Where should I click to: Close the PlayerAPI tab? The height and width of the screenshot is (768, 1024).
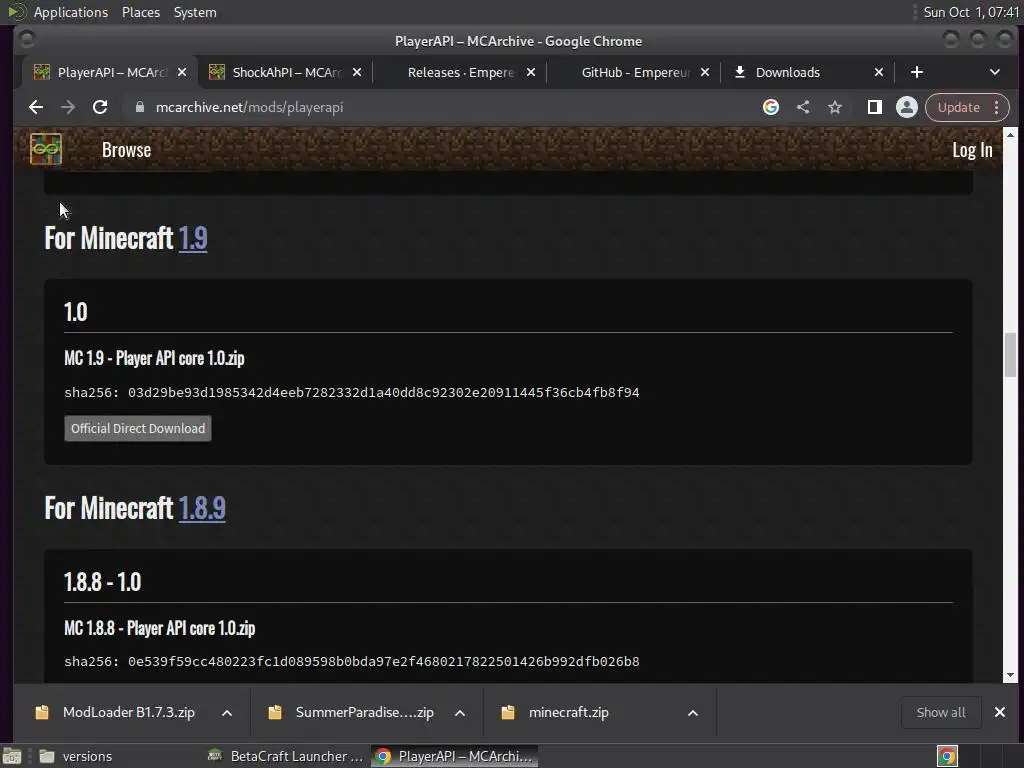point(182,72)
